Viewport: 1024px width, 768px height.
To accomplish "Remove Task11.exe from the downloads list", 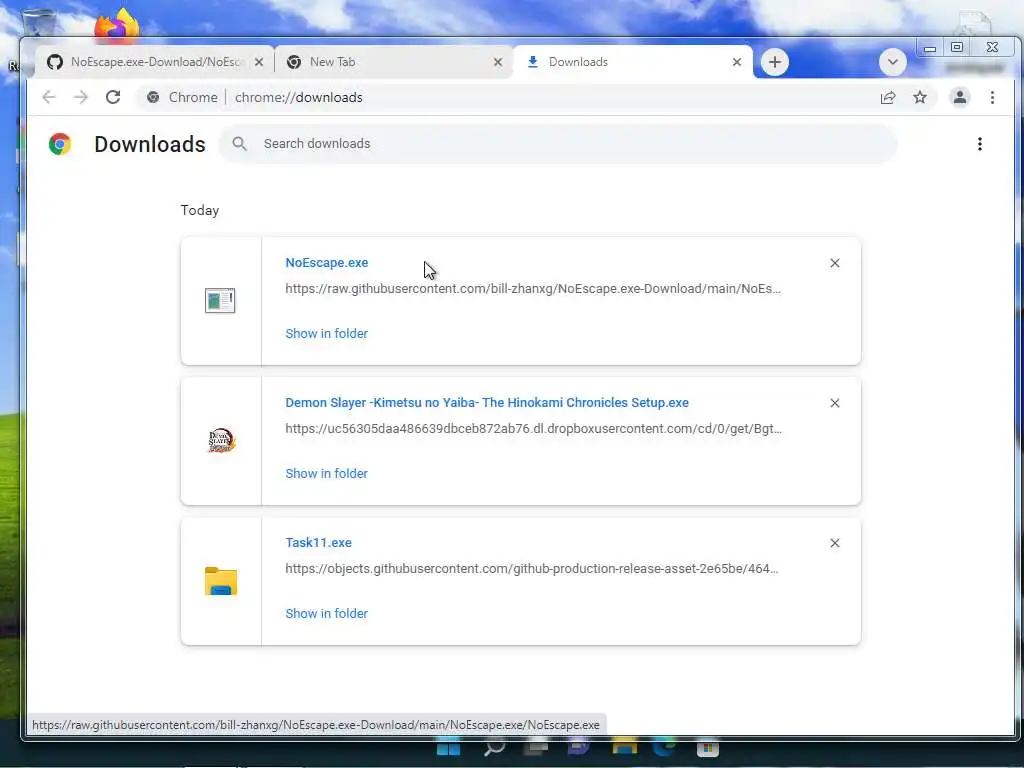I will pyautogui.click(x=834, y=543).
